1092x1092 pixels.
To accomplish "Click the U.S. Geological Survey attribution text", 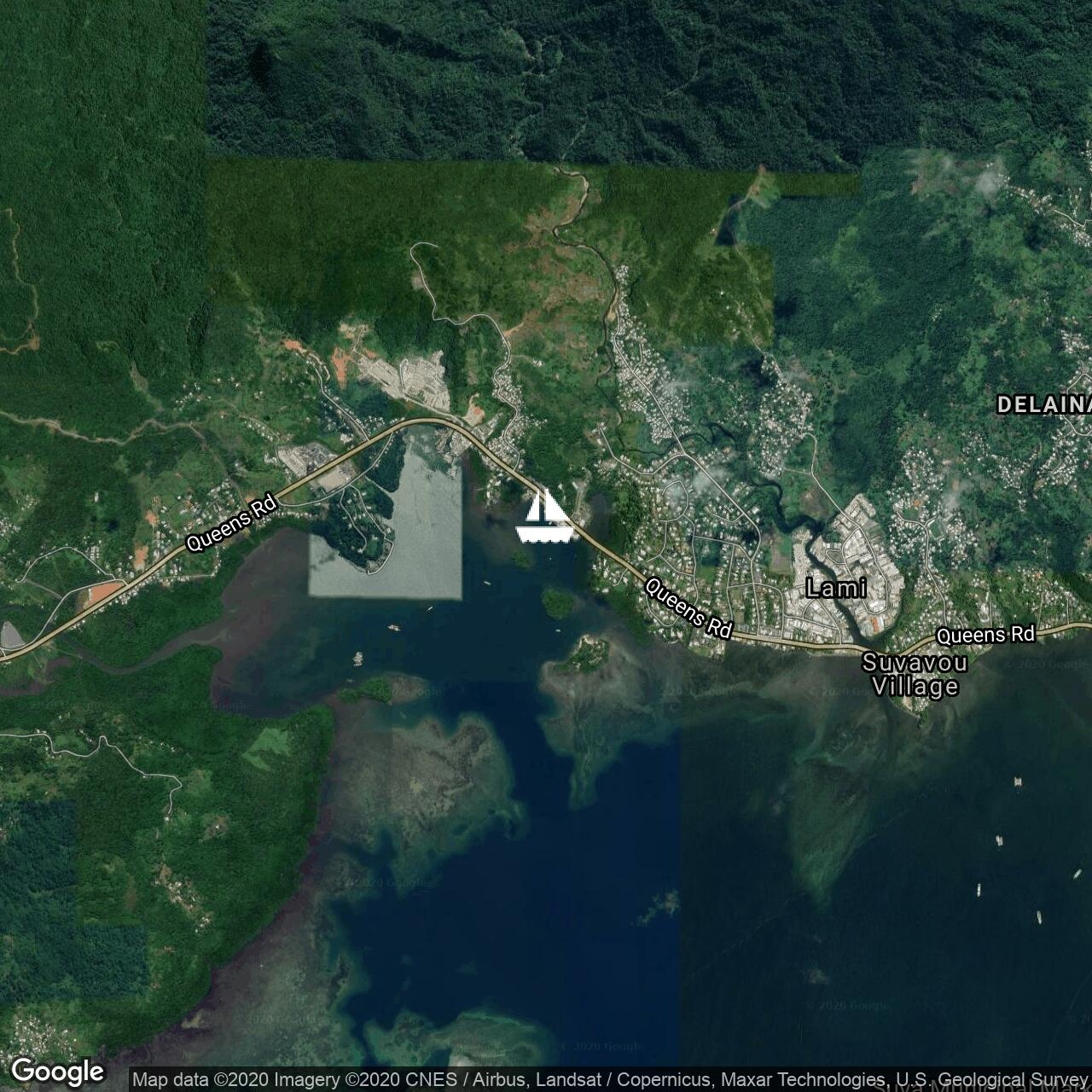I will pyautogui.click(x=990, y=1080).
